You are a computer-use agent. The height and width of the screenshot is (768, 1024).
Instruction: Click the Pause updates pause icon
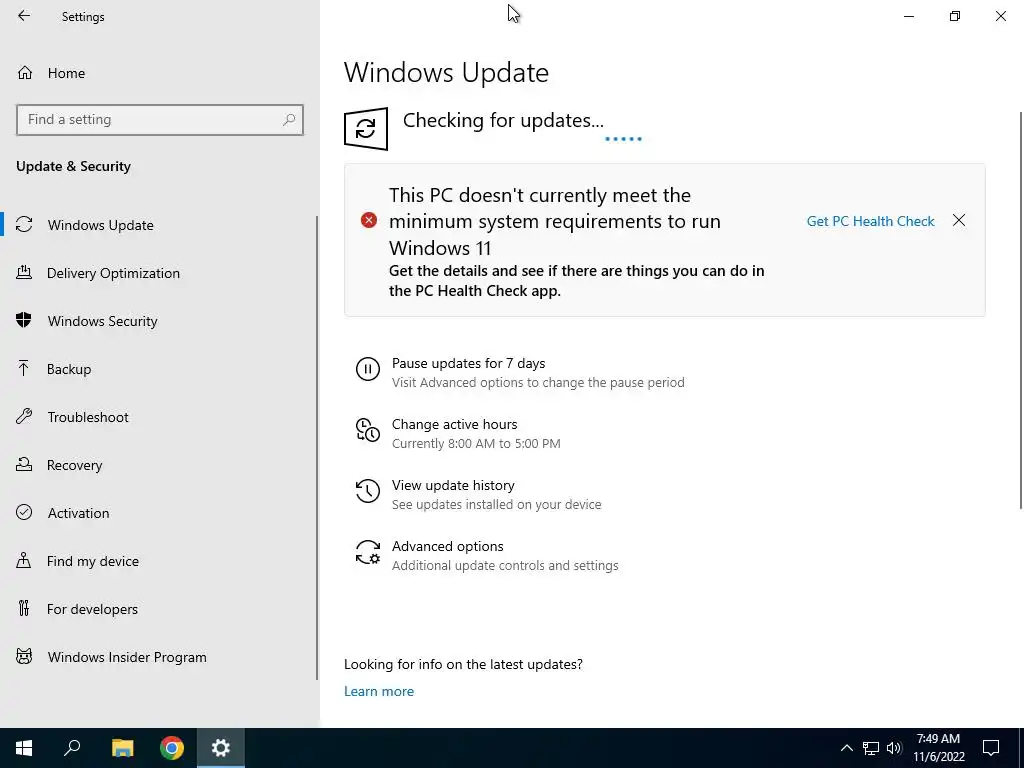368,369
